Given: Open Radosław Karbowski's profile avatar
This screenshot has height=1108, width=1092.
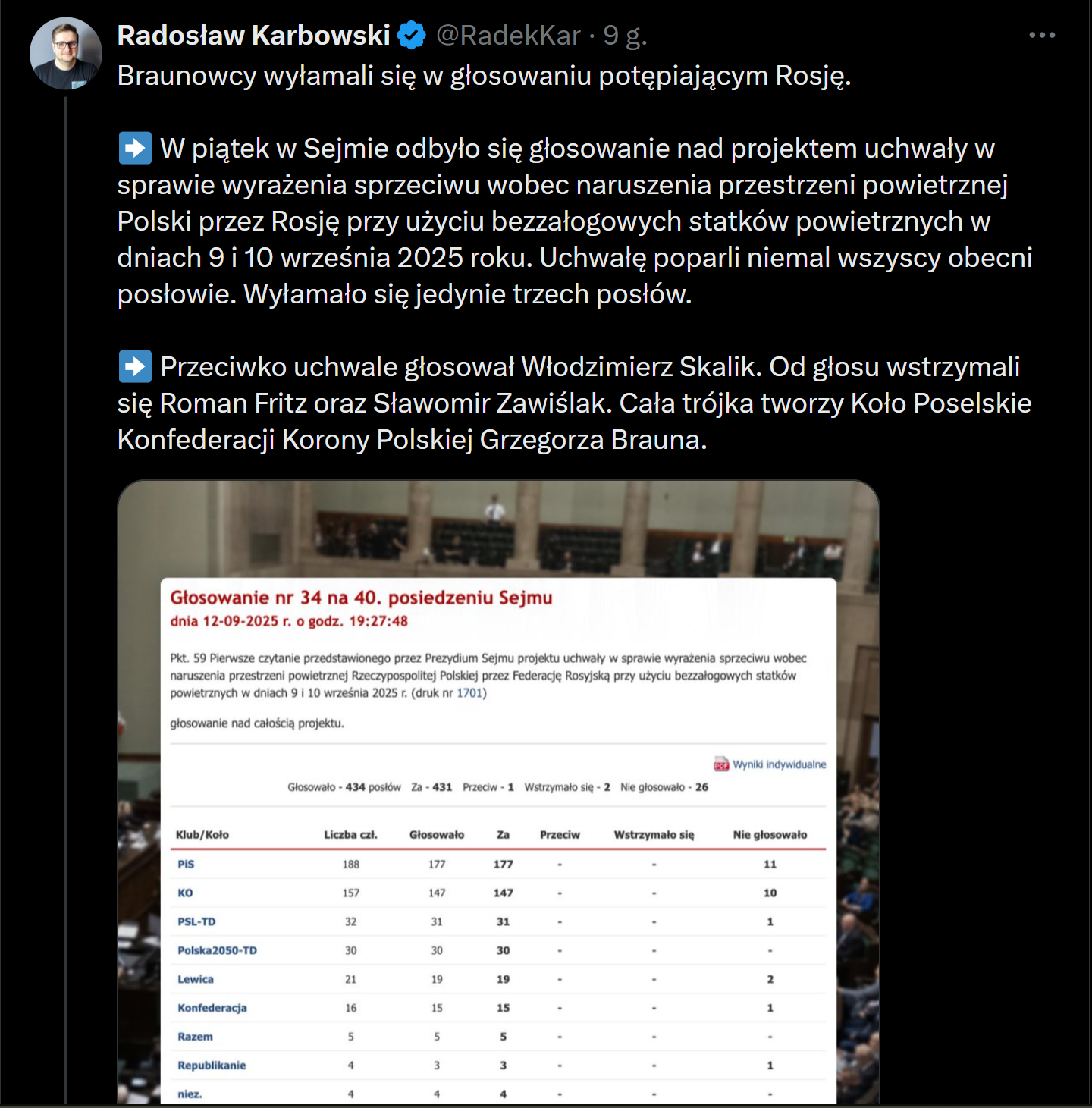Looking at the screenshot, I should (65, 54).
